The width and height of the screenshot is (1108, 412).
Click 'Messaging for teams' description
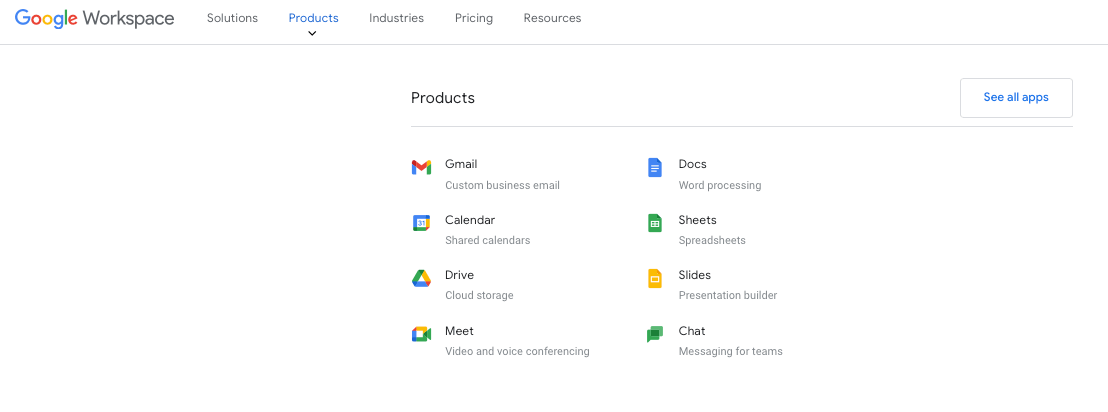731,351
